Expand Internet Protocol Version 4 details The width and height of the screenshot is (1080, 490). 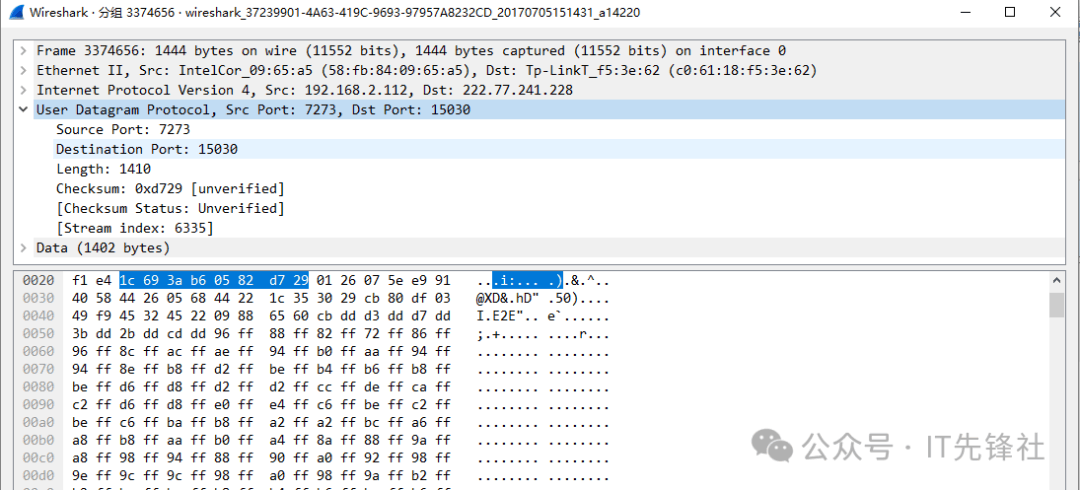coord(24,90)
